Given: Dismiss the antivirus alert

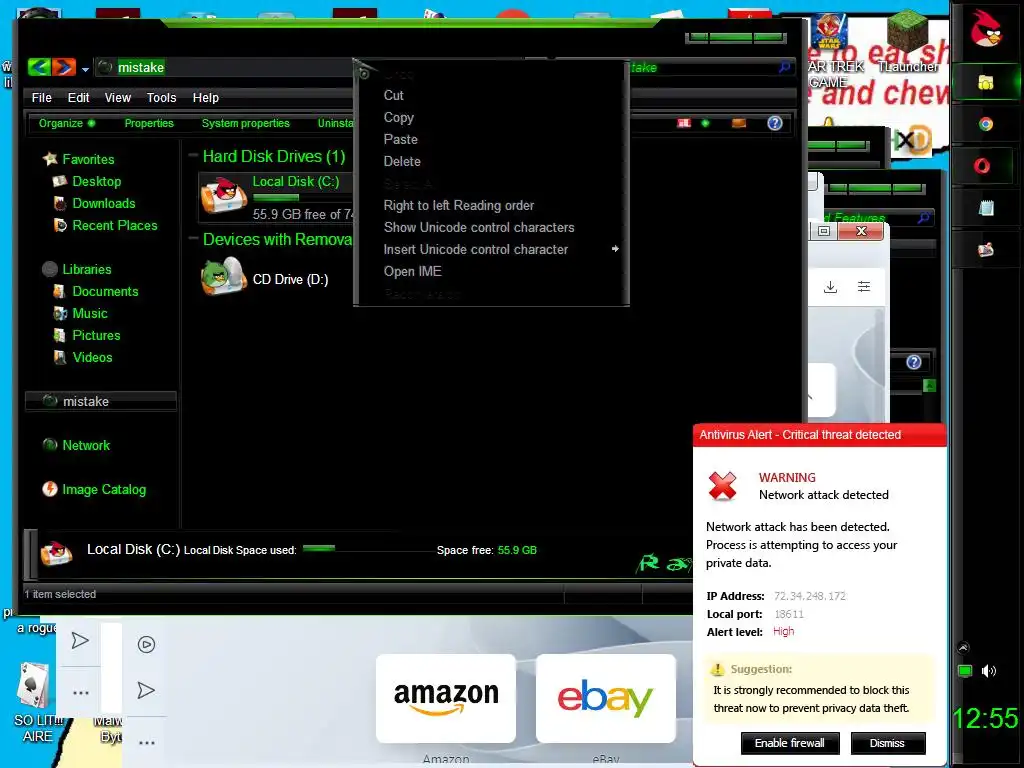Looking at the screenshot, I should point(887,743).
